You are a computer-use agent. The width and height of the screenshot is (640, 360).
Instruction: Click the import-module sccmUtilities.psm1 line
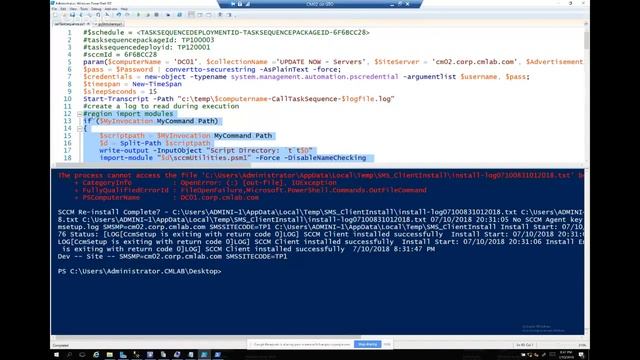pyautogui.click(x=233, y=158)
